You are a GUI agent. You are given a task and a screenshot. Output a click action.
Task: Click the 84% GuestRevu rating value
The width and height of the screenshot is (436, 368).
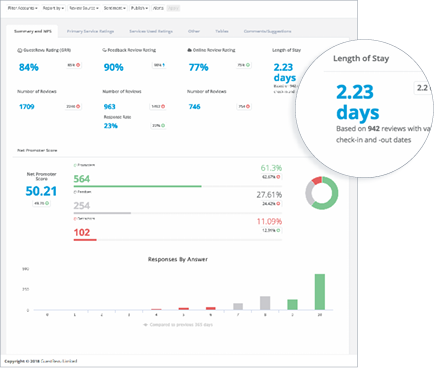[29, 67]
